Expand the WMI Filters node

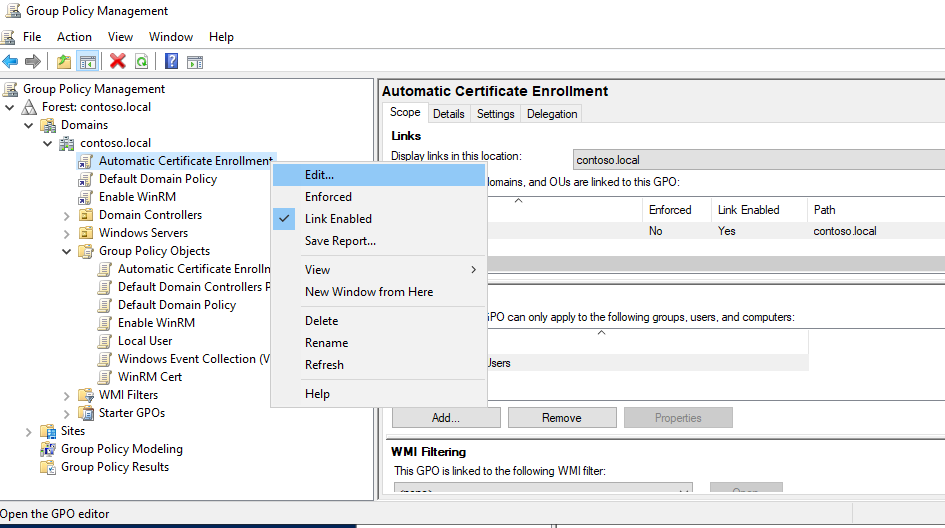(67, 395)
